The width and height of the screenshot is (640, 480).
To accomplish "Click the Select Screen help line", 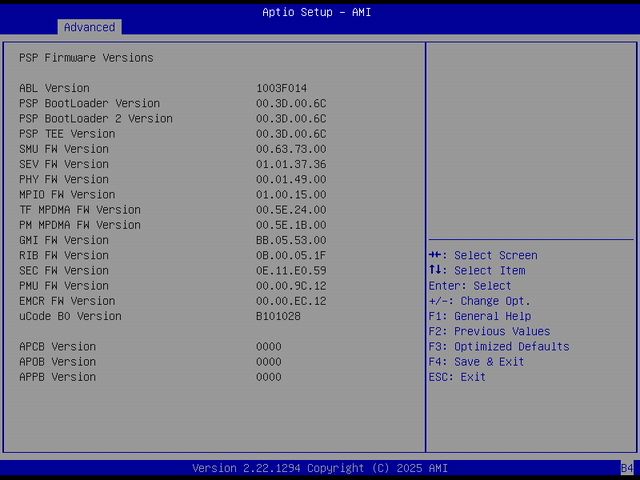I will pyautogui.click(x=483, y=256).
